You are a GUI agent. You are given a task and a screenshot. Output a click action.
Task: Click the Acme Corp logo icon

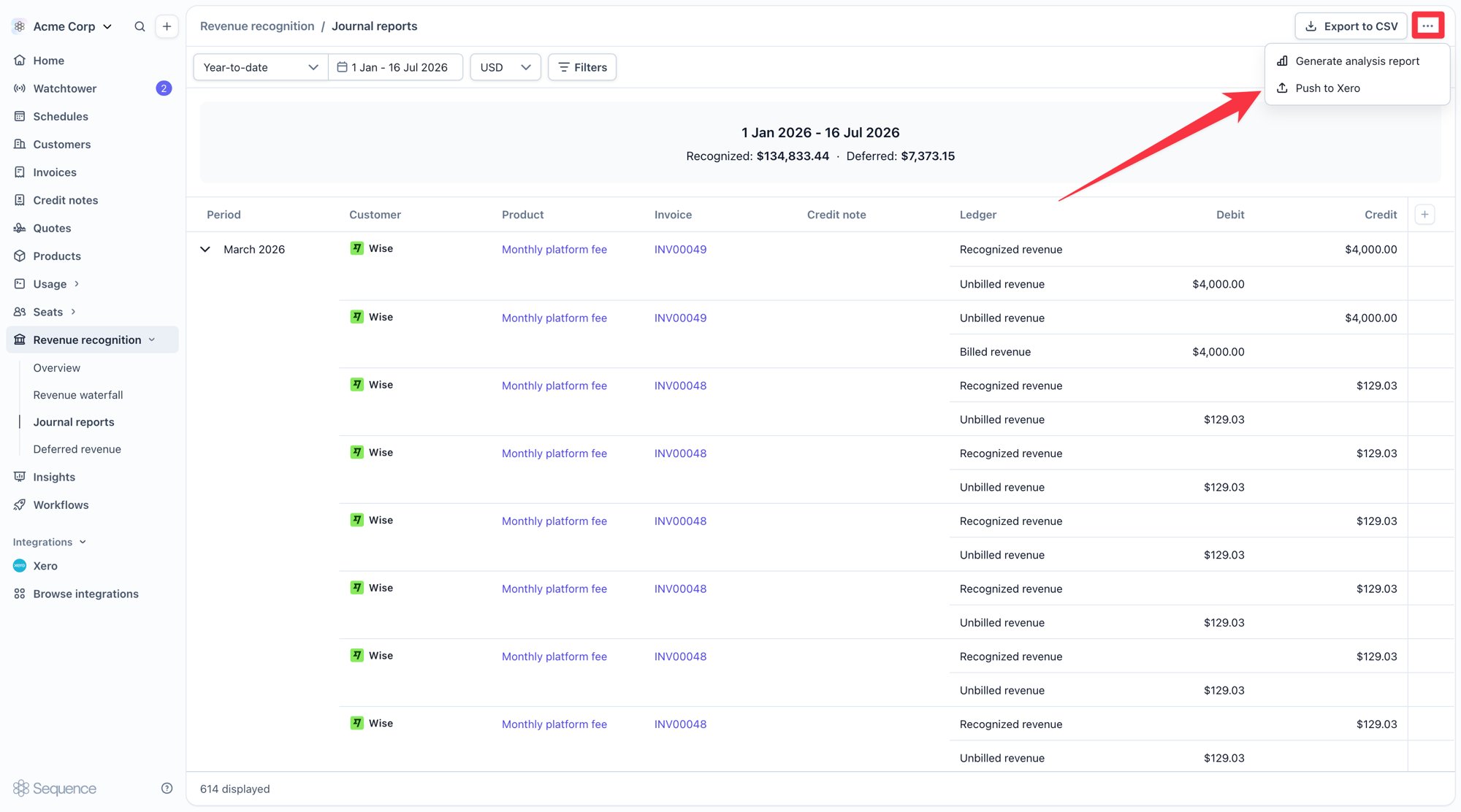click(x=20, y=26)
